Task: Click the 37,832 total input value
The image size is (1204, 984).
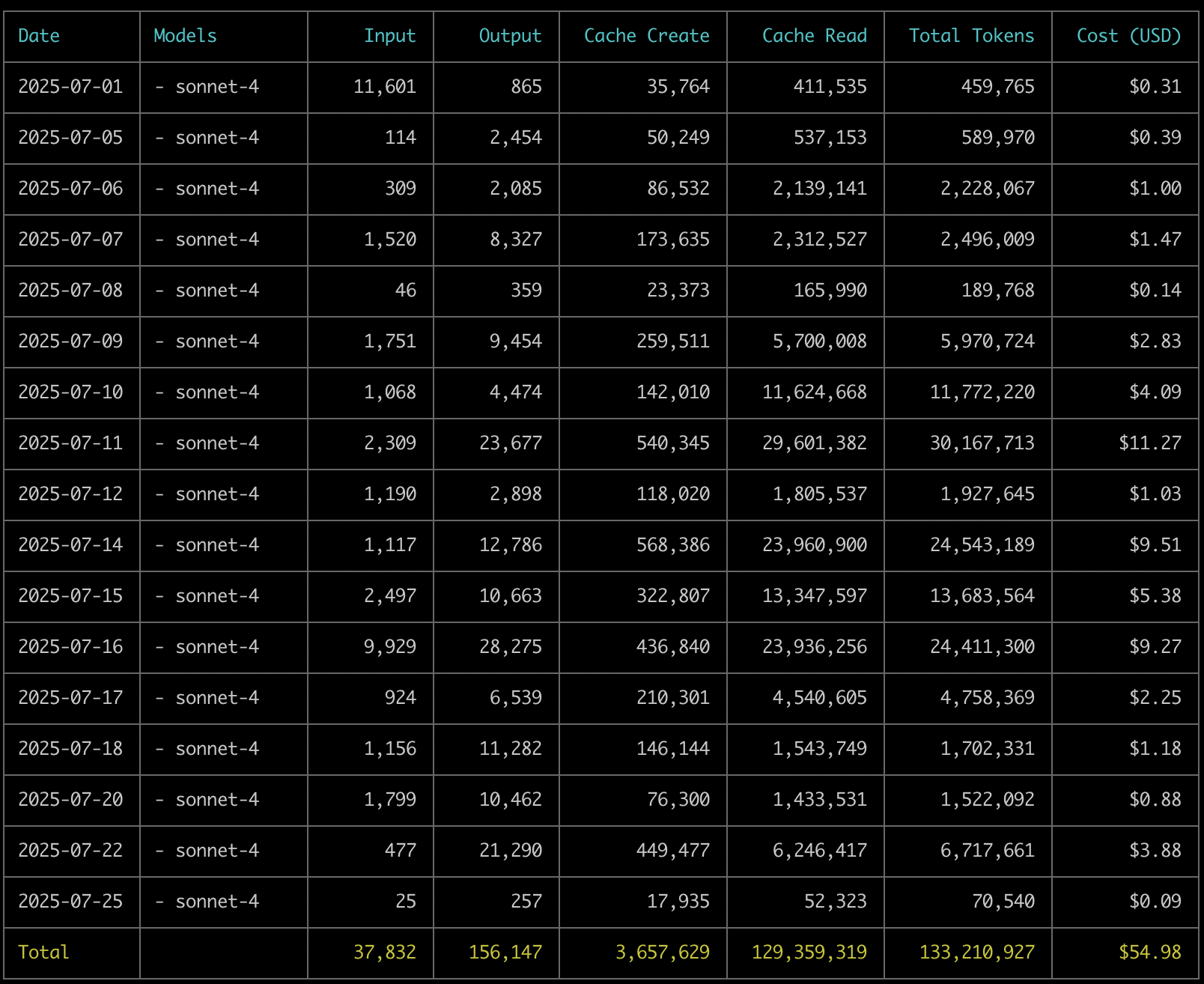Action: (x=384, y=953)
